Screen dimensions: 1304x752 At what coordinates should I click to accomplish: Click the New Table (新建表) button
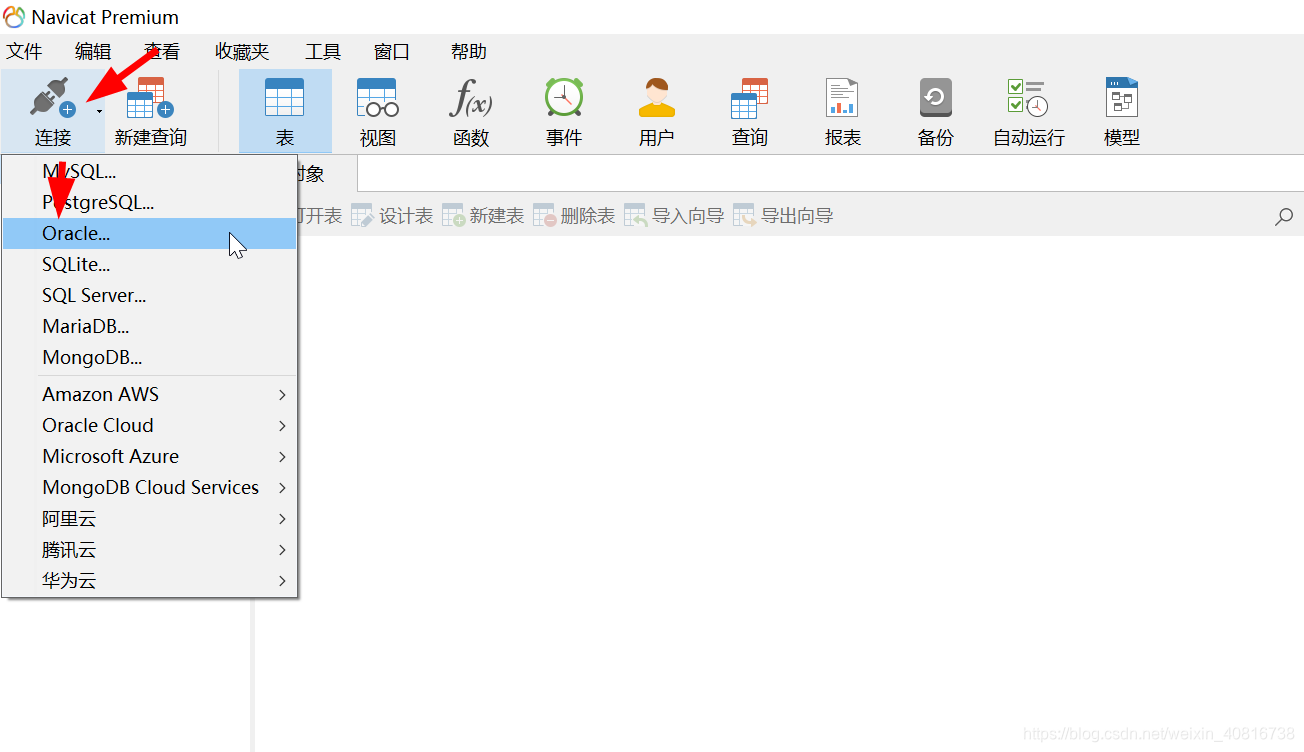click(483, 216)
